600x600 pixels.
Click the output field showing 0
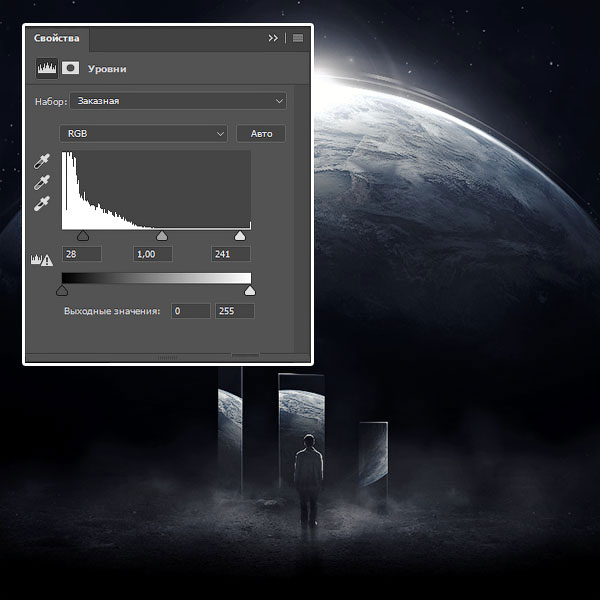point(191,311)
